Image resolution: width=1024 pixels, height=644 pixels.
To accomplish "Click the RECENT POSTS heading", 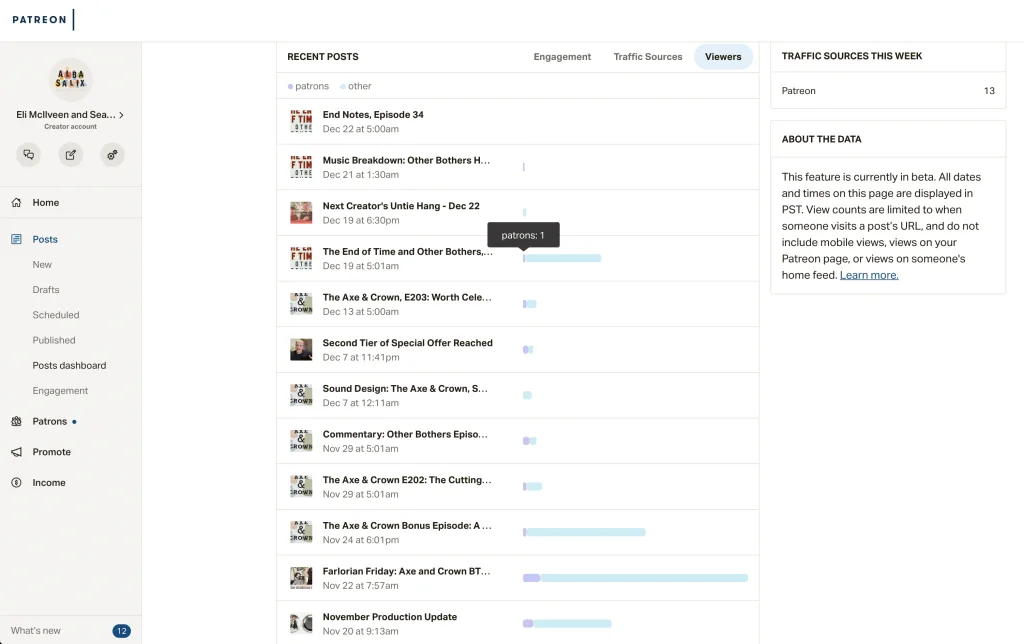I will pos(323,57).
